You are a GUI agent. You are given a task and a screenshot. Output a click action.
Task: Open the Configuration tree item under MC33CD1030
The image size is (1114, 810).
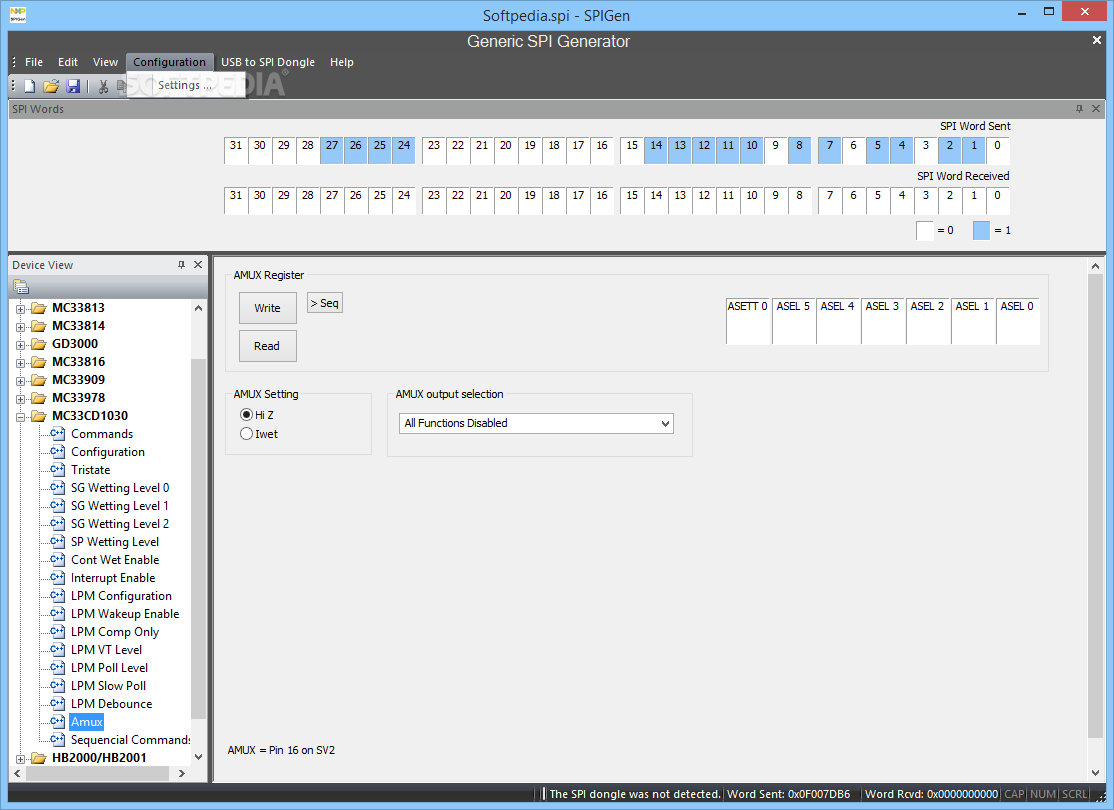(107, 452)
